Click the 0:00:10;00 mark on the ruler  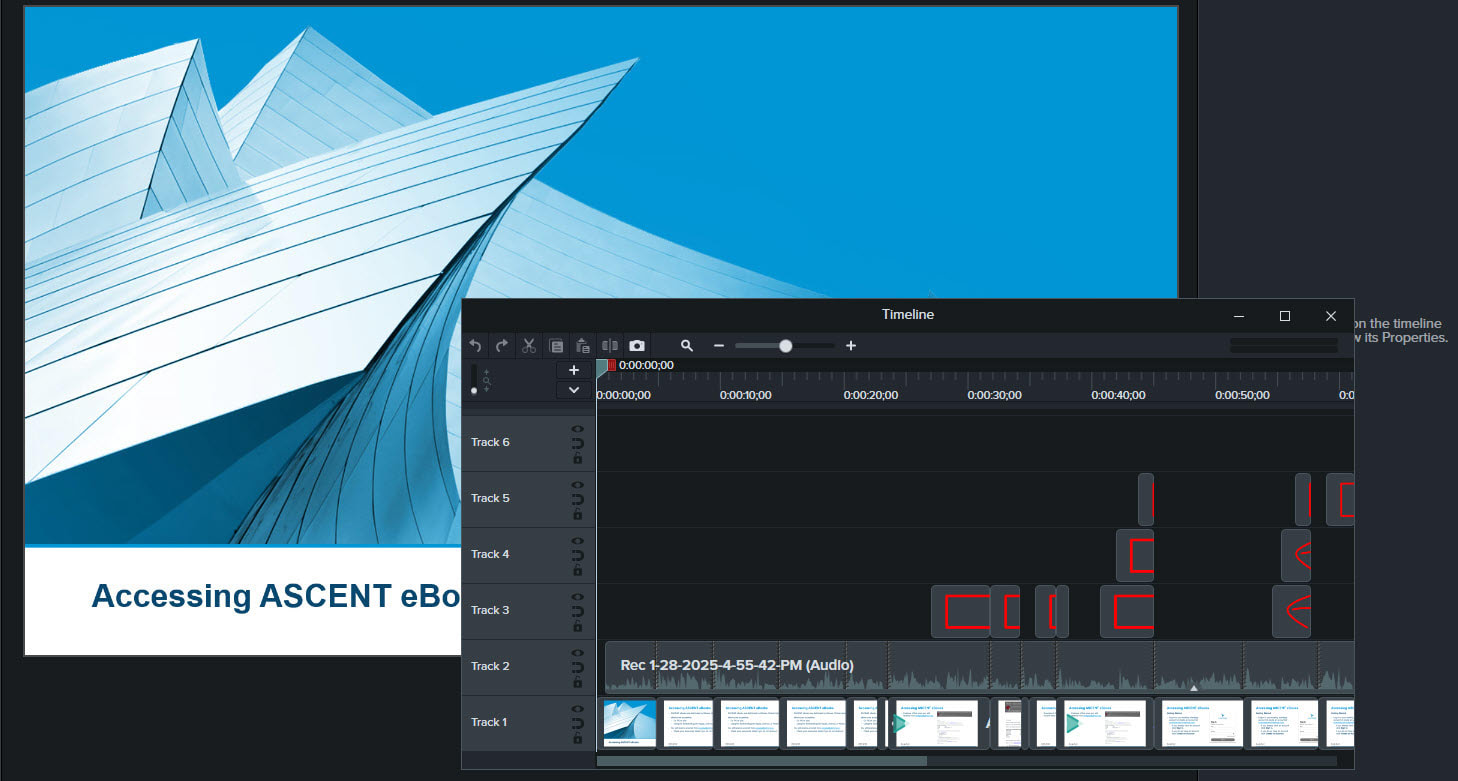[745, 395]
